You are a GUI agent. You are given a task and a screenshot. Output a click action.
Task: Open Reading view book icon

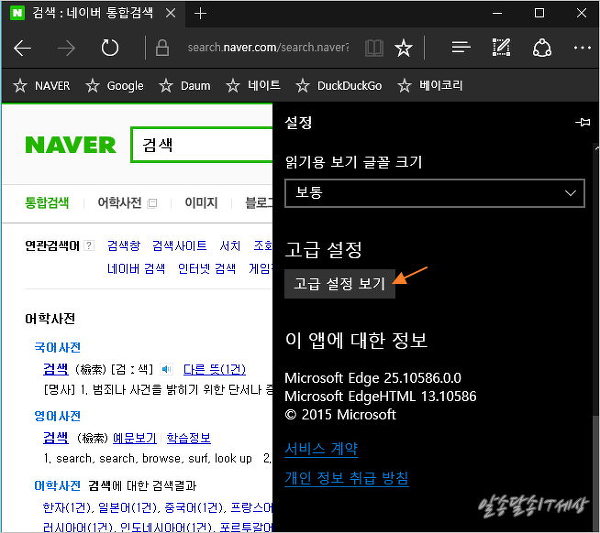[373, 48]
